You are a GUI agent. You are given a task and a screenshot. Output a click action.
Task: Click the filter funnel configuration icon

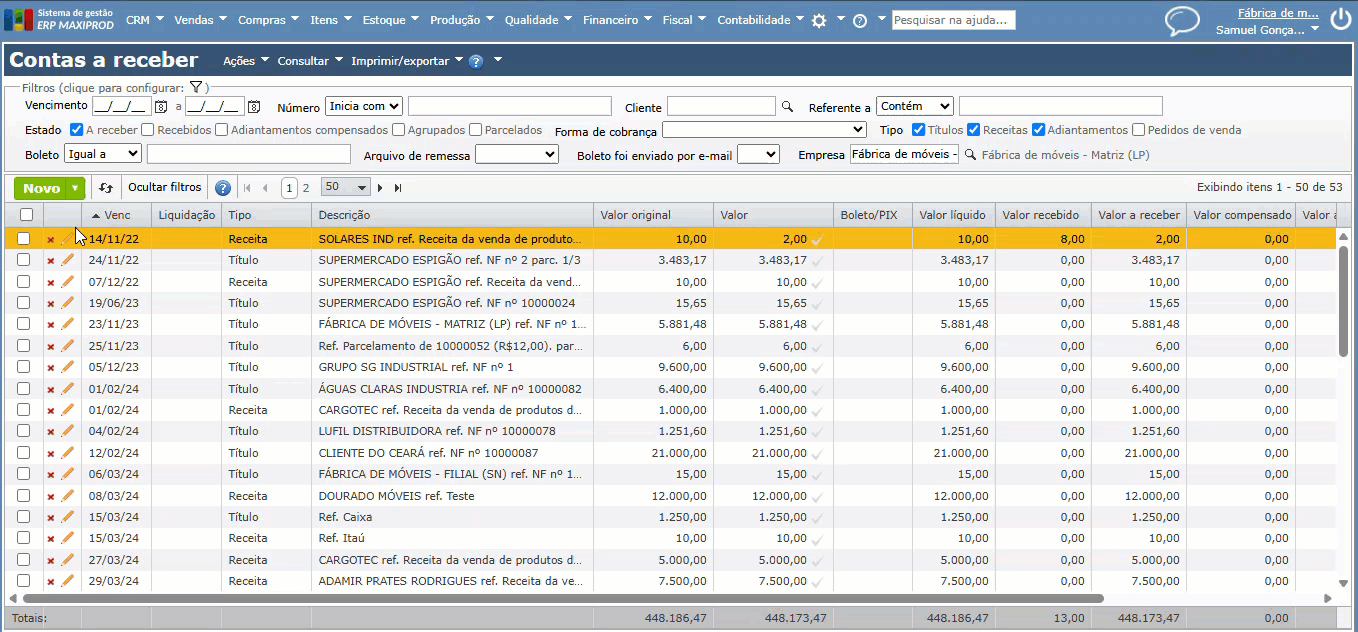point(196,88)
